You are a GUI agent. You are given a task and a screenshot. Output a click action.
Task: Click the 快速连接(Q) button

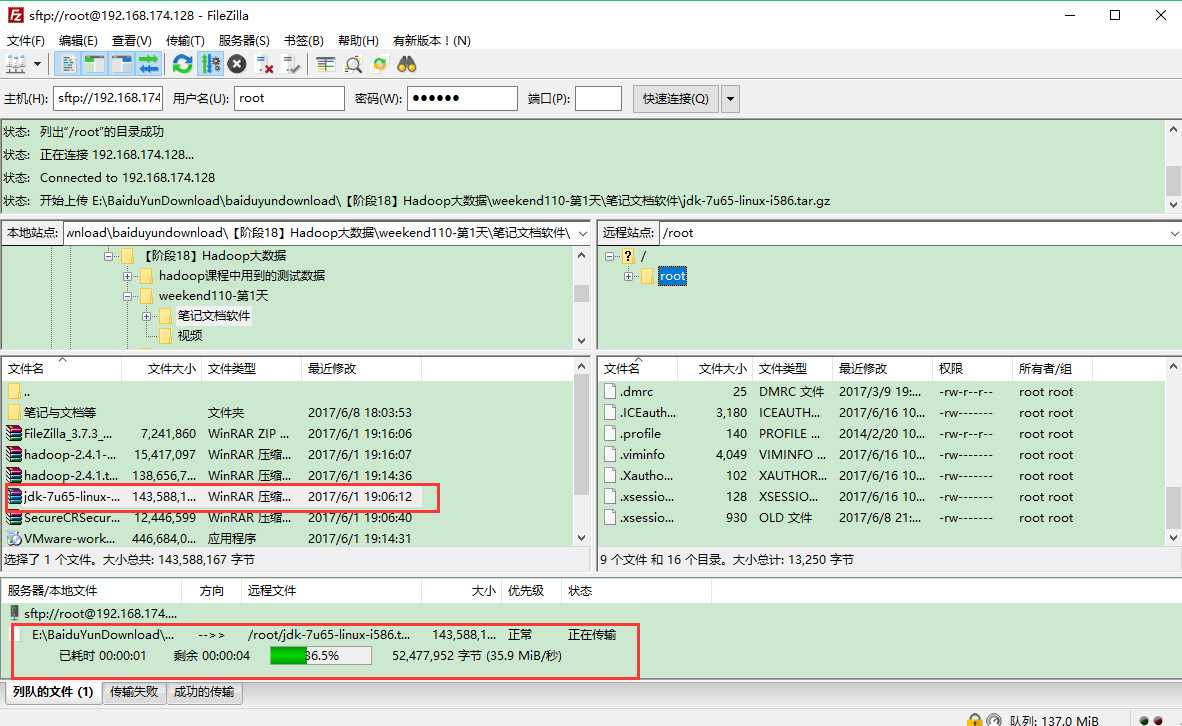[x=675, y=99]
